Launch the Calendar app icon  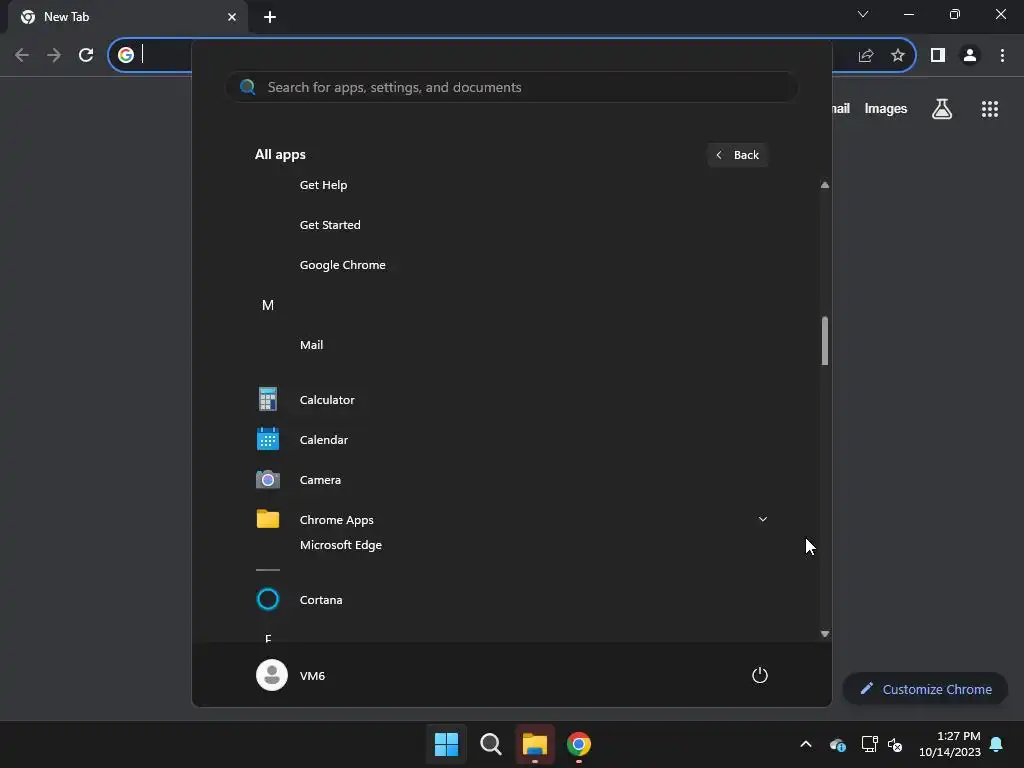point(268,440)
